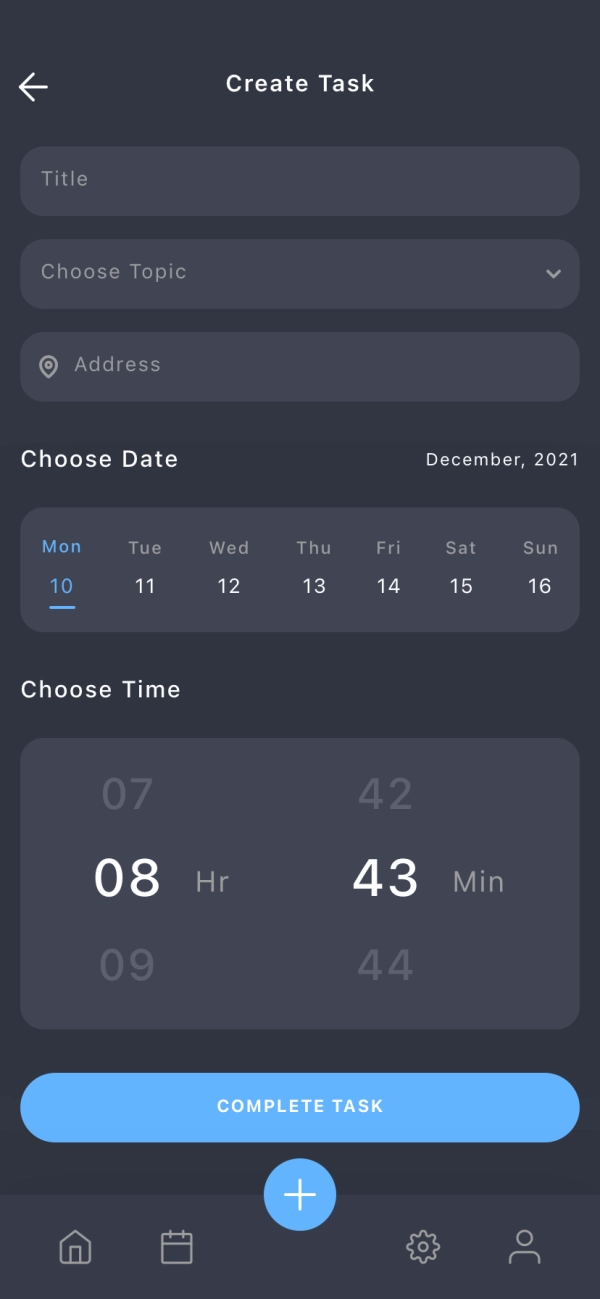Click the location pin icon in Address field
This screenshot has width=600, height=1299.
point(47,365)
